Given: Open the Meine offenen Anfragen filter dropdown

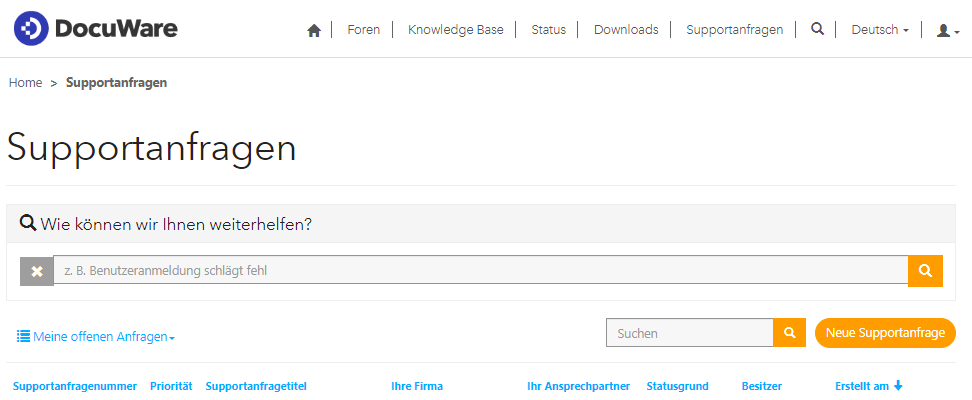Looking at the screenshot, I should (x=96, y=337).
